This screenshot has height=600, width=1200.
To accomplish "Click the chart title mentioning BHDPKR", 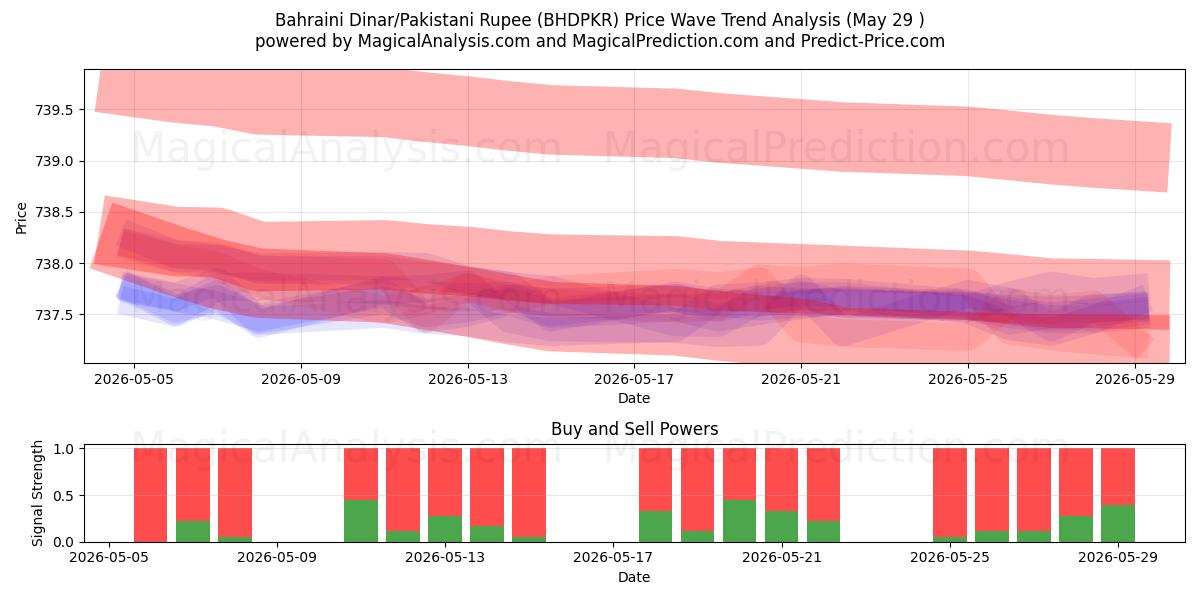I will point(600,20).
